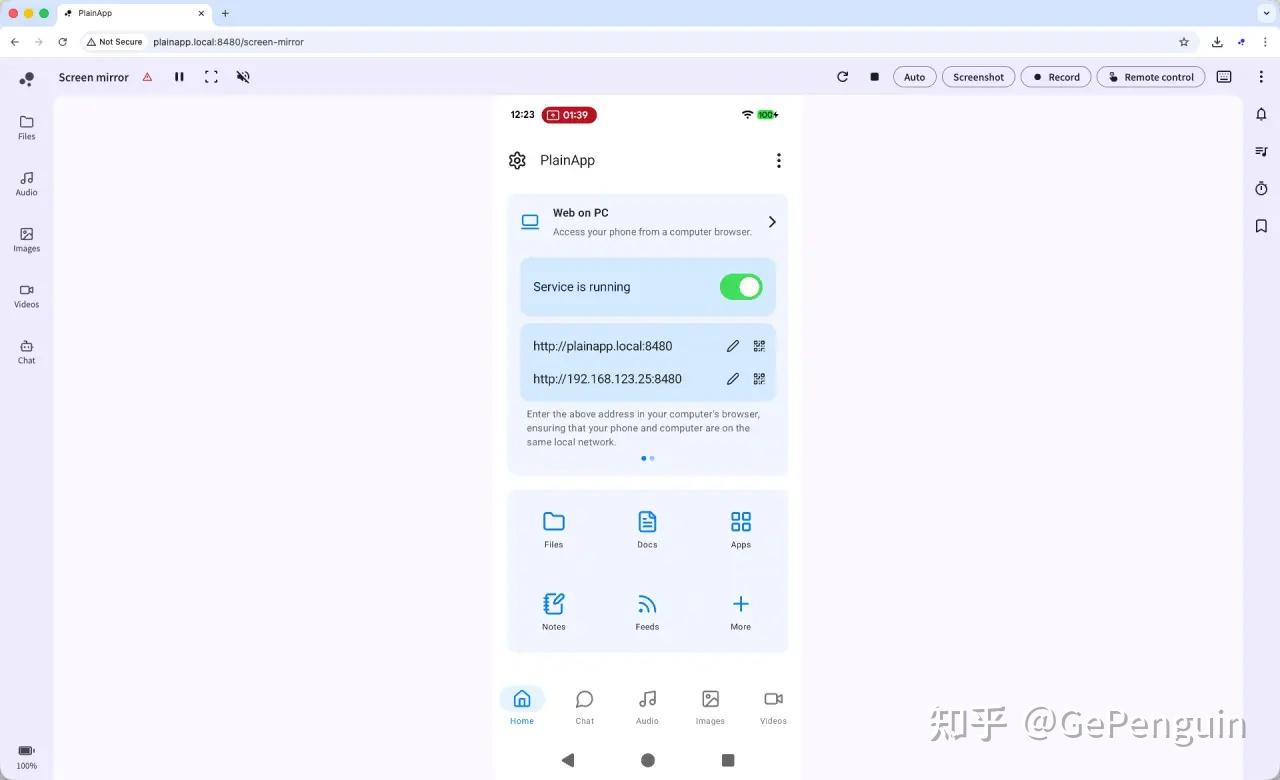1280x780 pixels.
Task: Select the PlainApp browser tab
Action: 134,13
